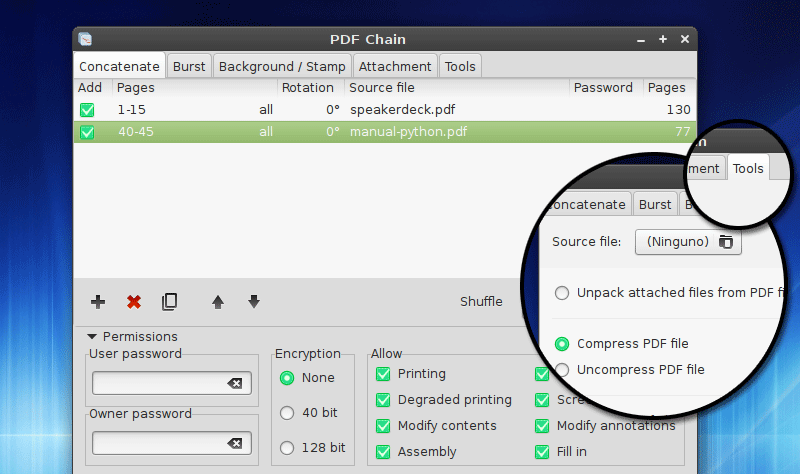Image resolution: width=800 pixels, height=474 pixels.
Task: Click page count 130 cell
Action: 679,110
